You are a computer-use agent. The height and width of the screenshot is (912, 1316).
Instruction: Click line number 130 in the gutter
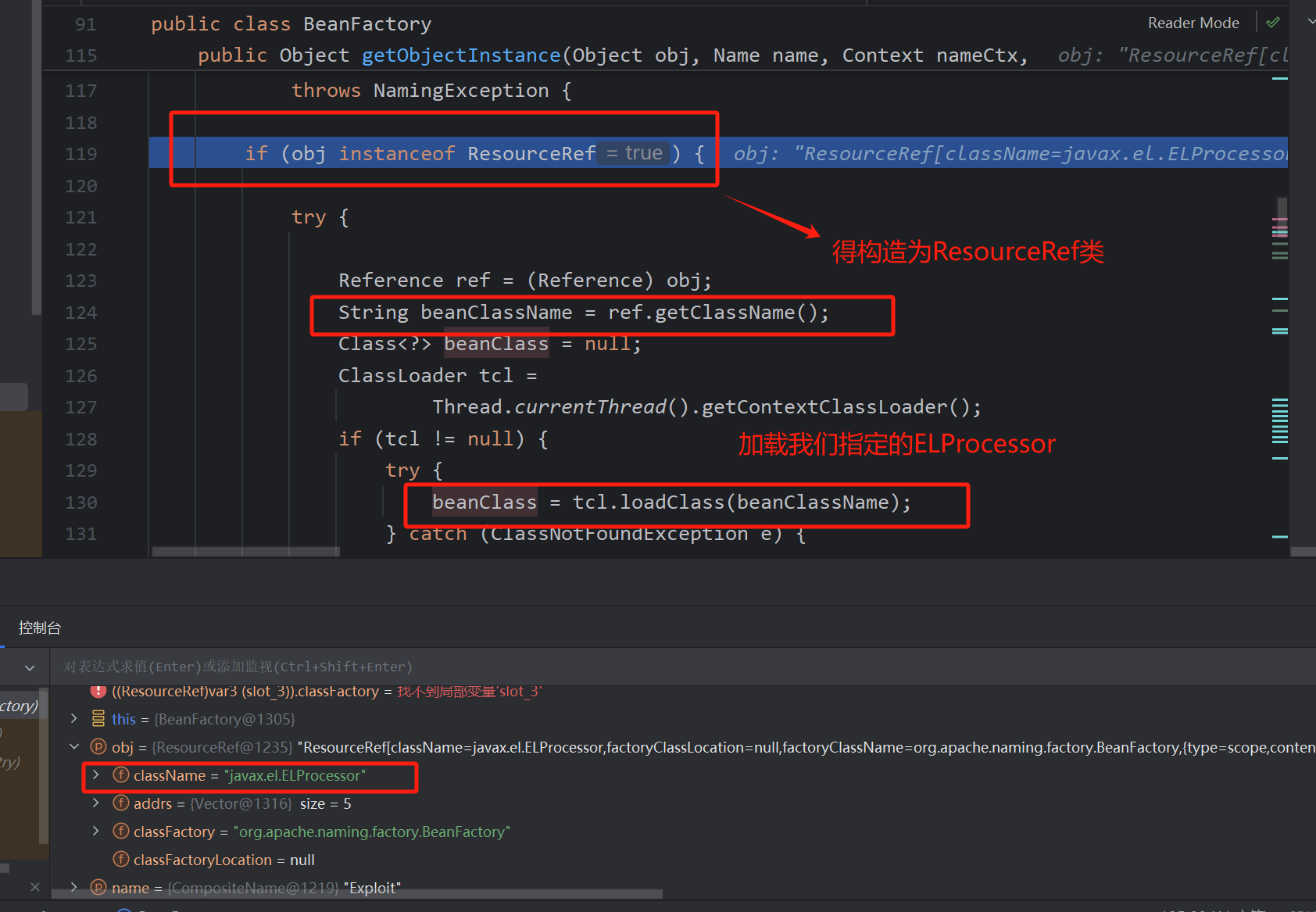coord(81,502)
